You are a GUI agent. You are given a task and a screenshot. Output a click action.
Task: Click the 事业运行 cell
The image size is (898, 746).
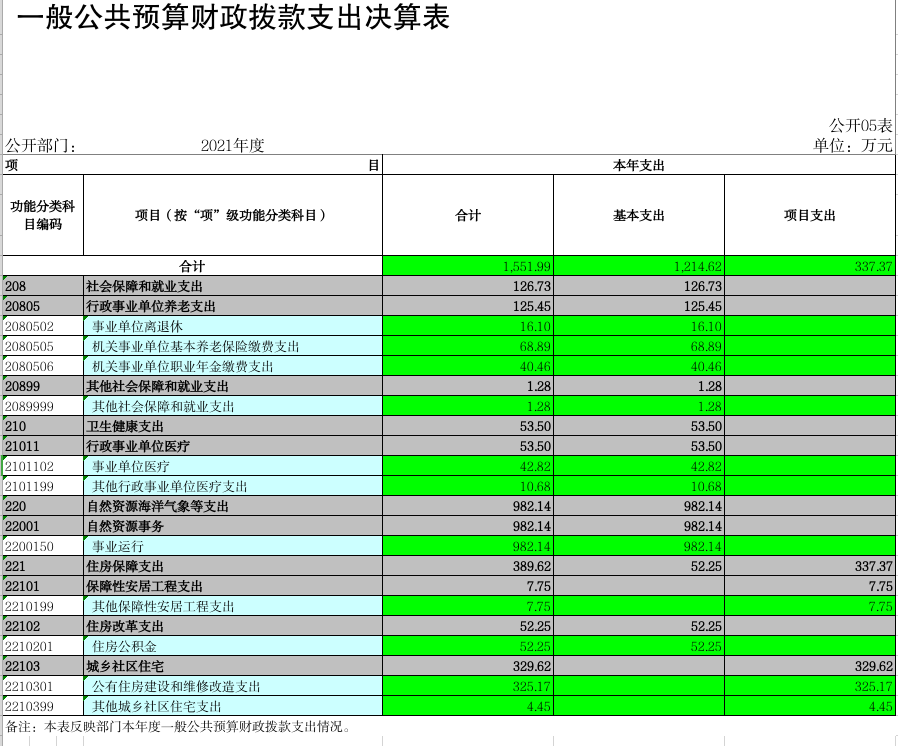pyautogui.click(x=233, y=546)
